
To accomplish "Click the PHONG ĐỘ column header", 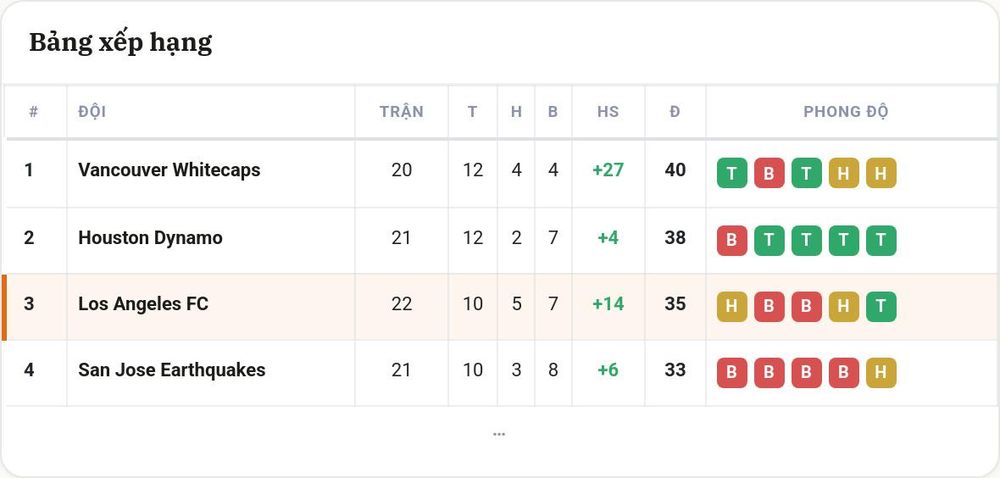I will coord(846,112).
